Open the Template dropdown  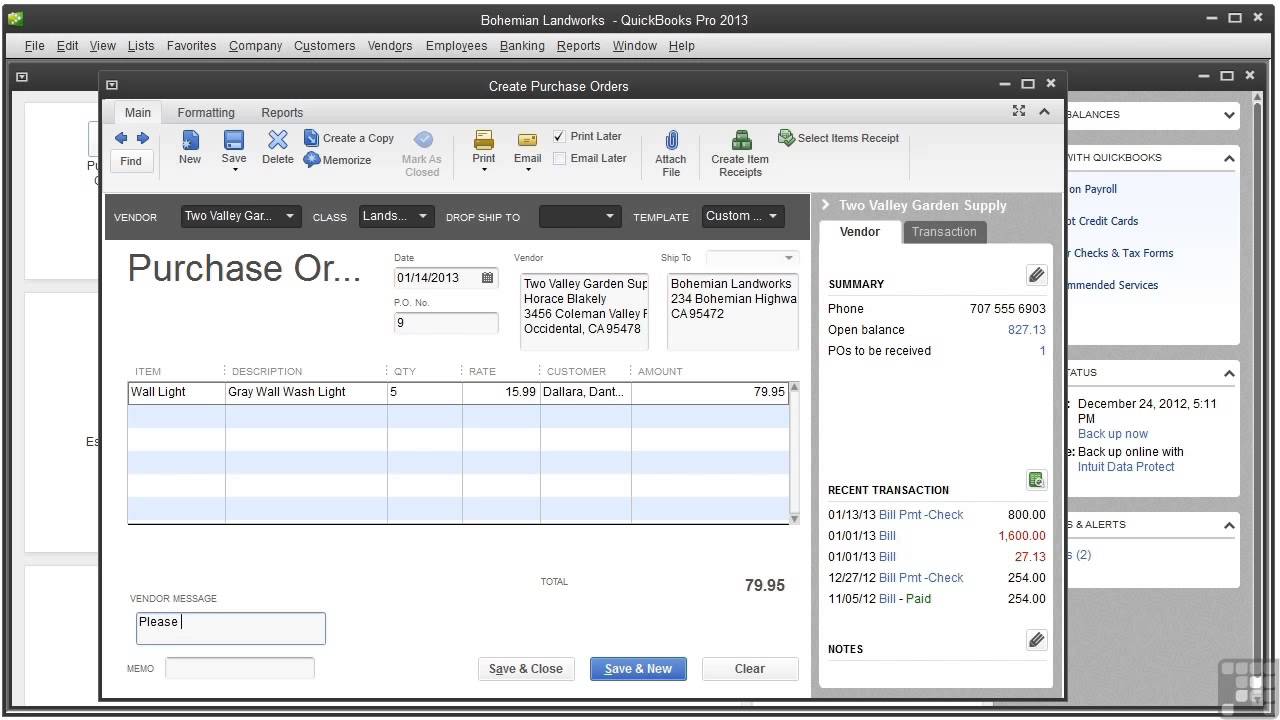774,216
